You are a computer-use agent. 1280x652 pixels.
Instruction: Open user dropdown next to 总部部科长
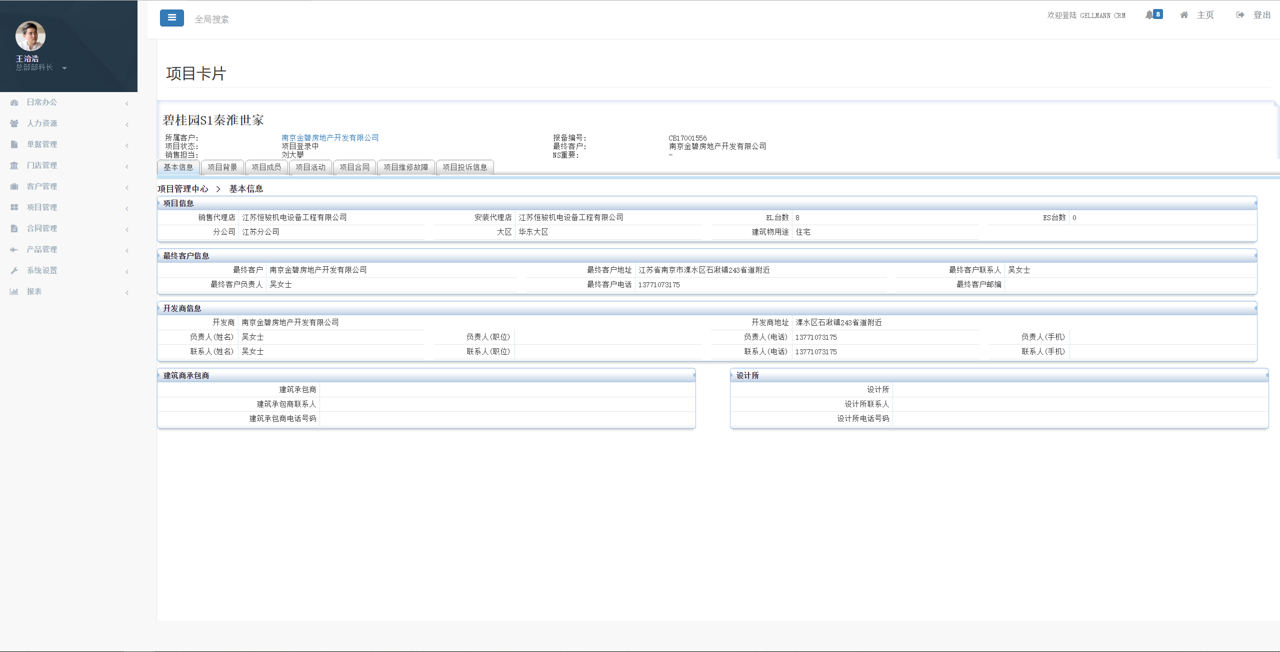click(64, 68)
